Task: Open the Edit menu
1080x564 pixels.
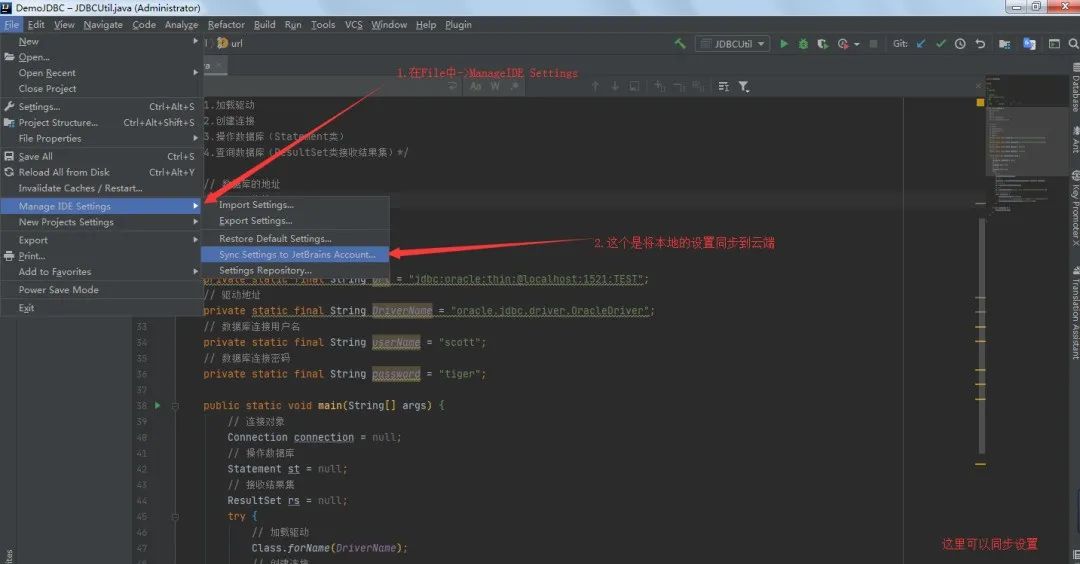Action: [x=36, y=25]
